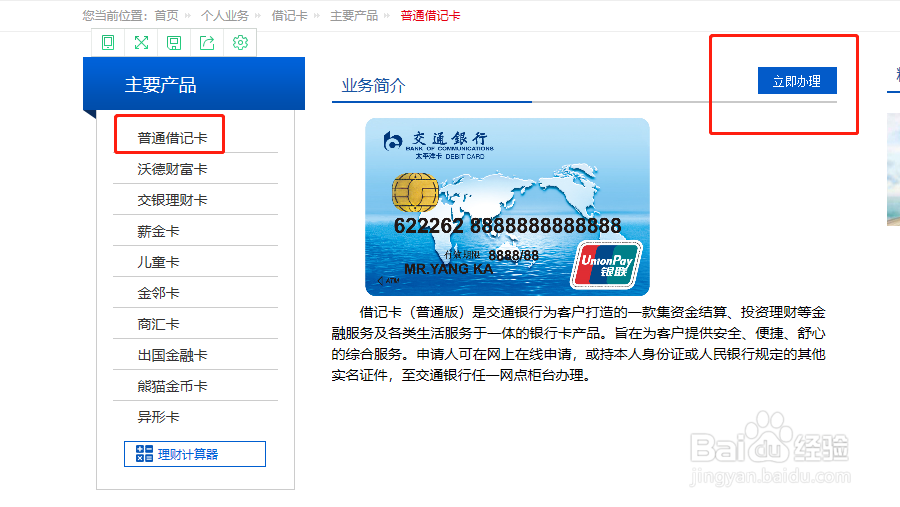Go to 借记卡 in the breadcrumb
Image resolution: width=900 pixels, height=507 pixels.
(x=289, y=16)
